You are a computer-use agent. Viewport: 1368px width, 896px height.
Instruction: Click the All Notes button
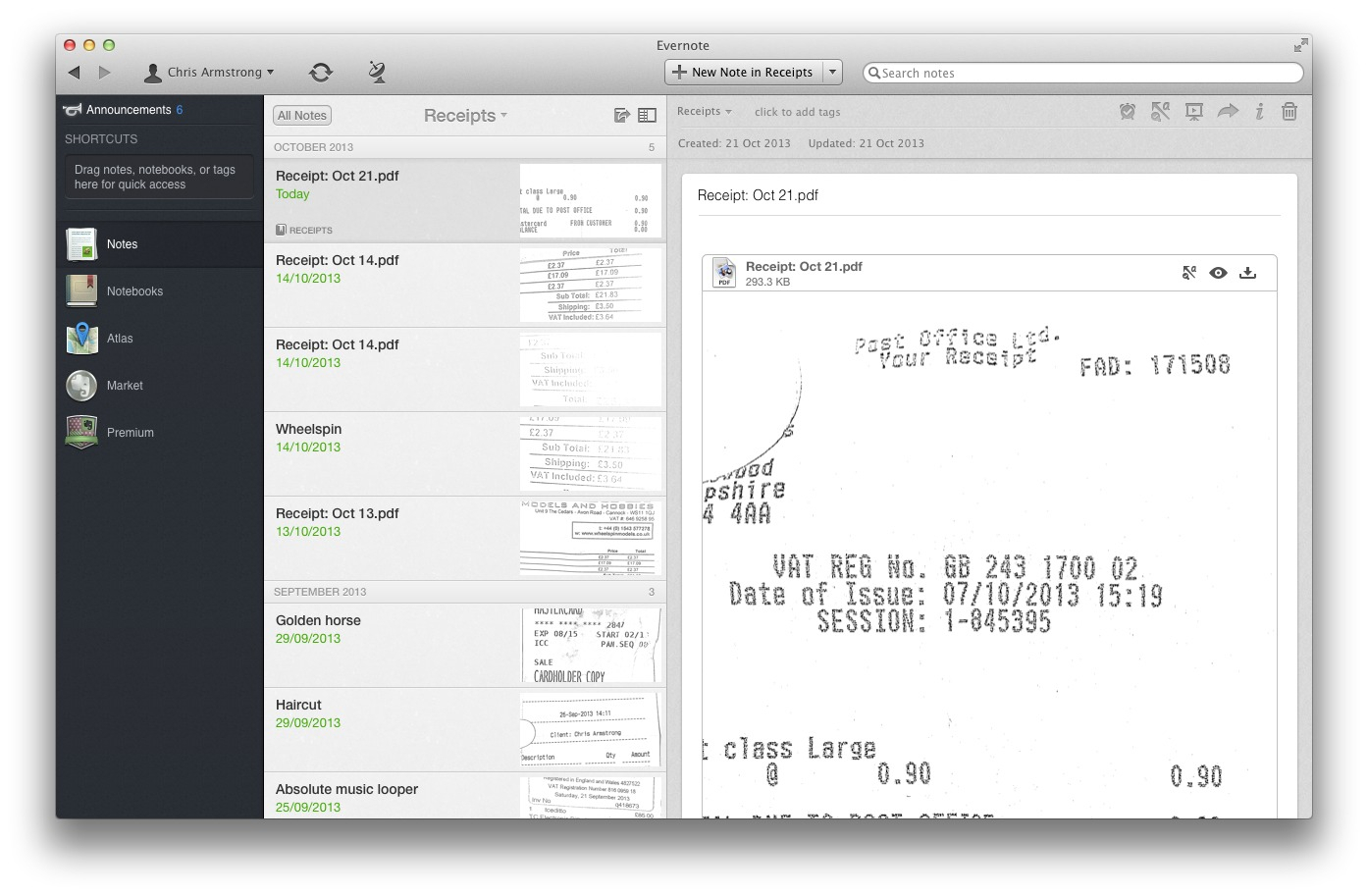(301, 115)
